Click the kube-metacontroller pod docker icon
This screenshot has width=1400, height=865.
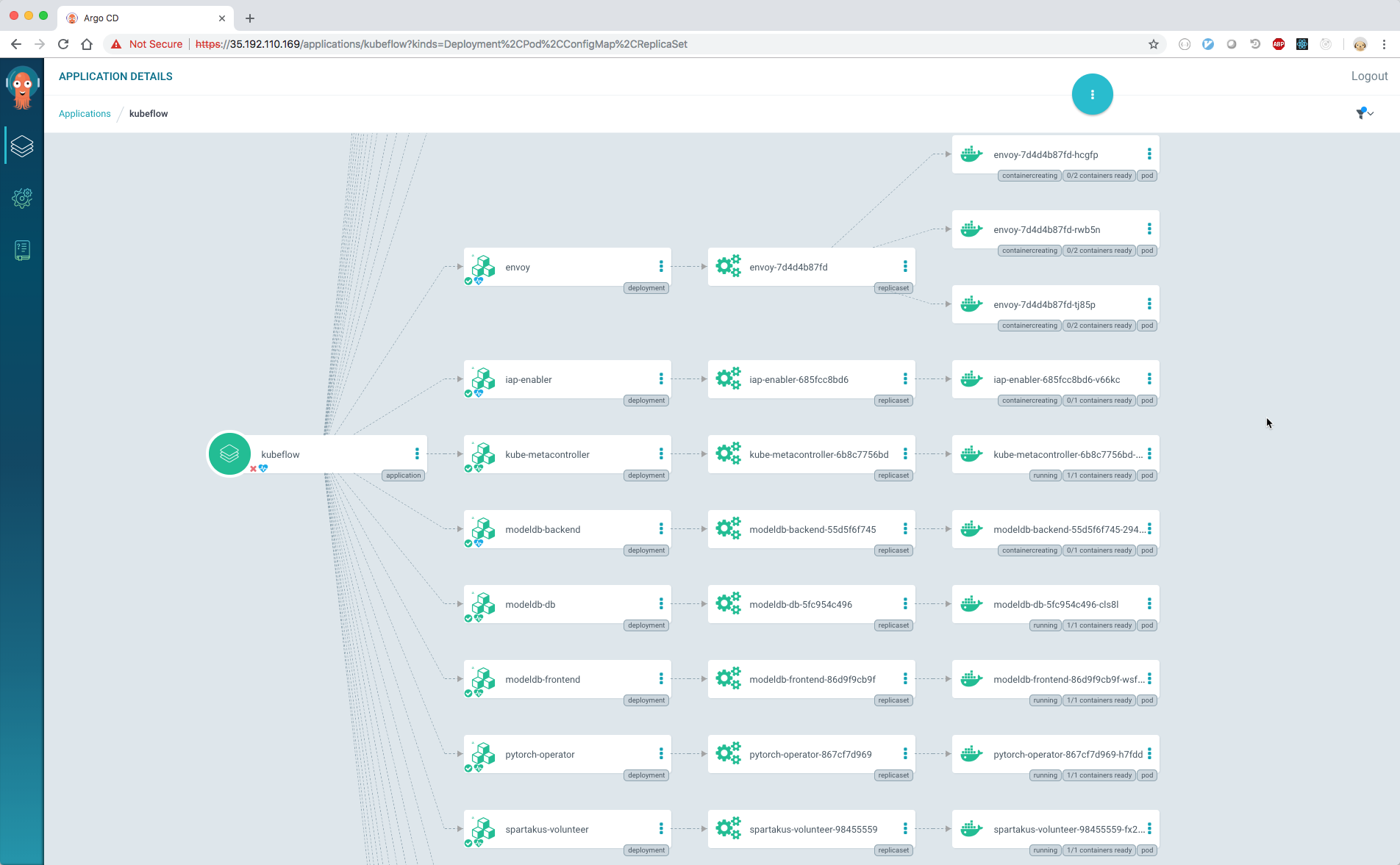[x=972, y=453]
